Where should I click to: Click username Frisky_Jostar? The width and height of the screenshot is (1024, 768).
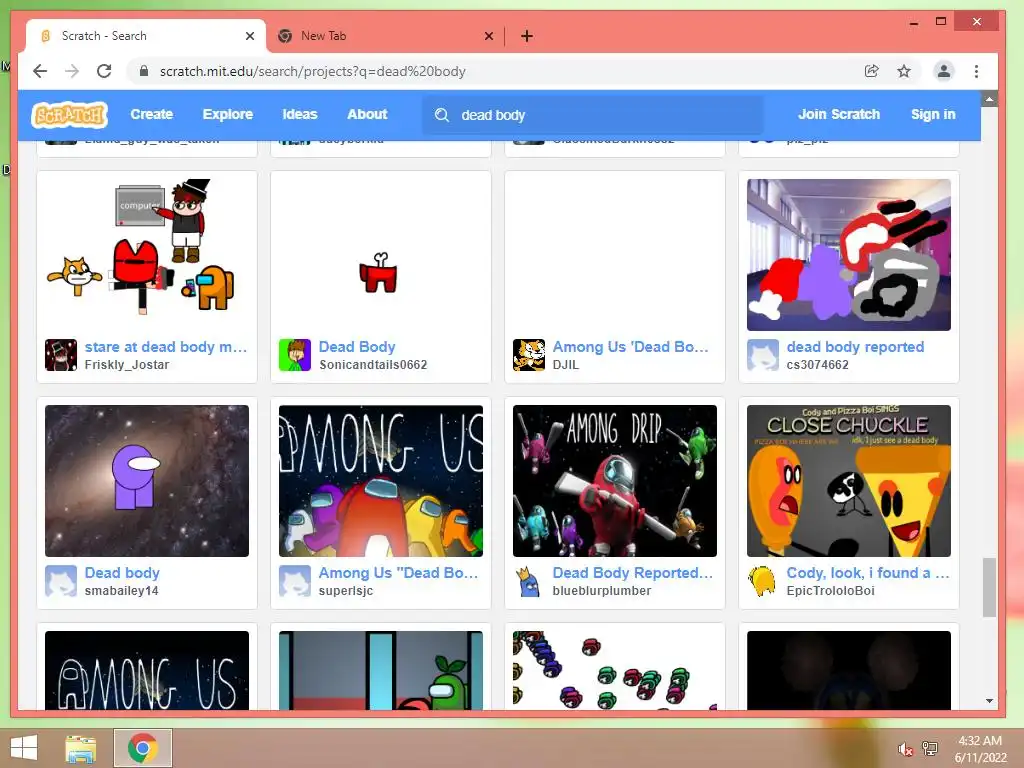tap(127, 364)
